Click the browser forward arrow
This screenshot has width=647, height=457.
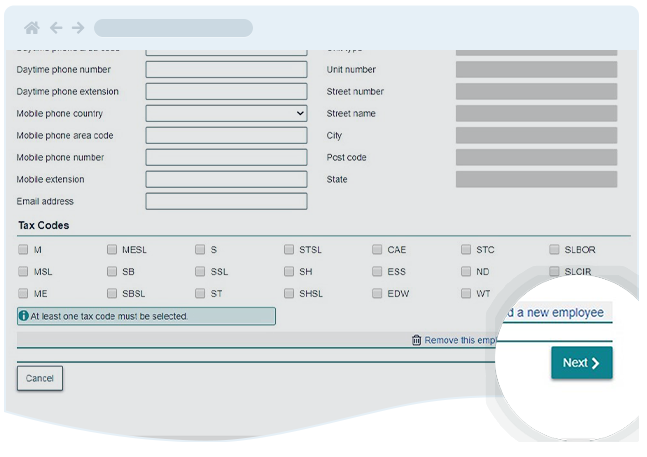click(x=78, y=28)
